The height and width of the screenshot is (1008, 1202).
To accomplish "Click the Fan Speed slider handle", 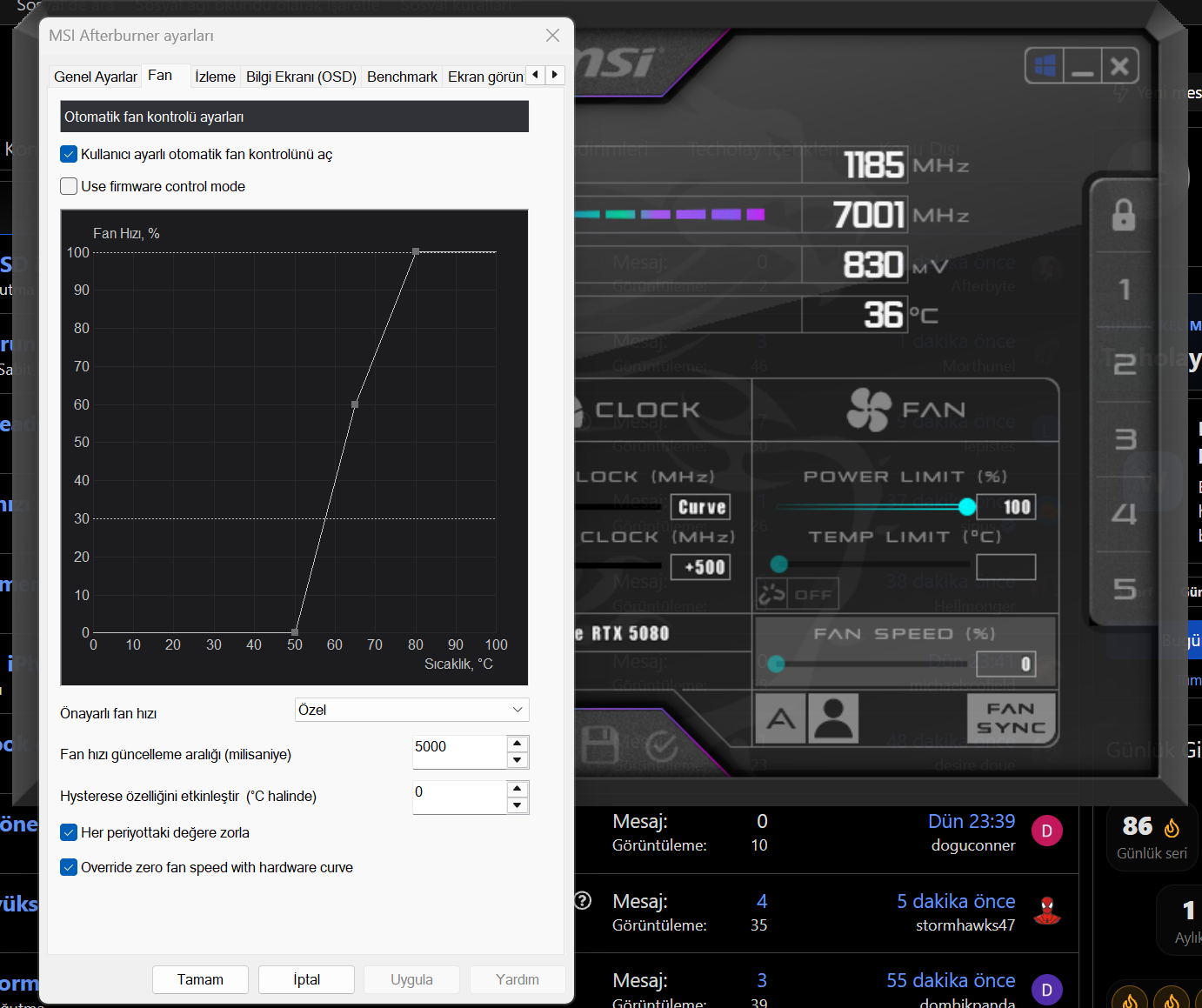I will click(777, 664).
